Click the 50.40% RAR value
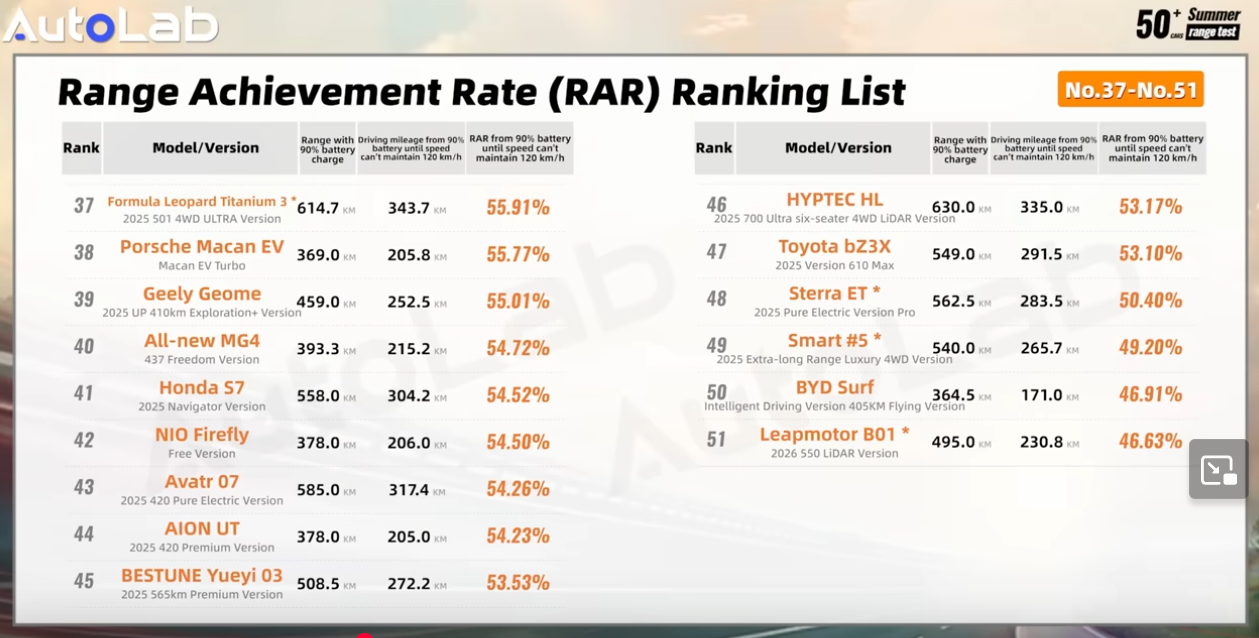Image resolution: width=1259 pixels, height=638 pixels. (1151, 301)
